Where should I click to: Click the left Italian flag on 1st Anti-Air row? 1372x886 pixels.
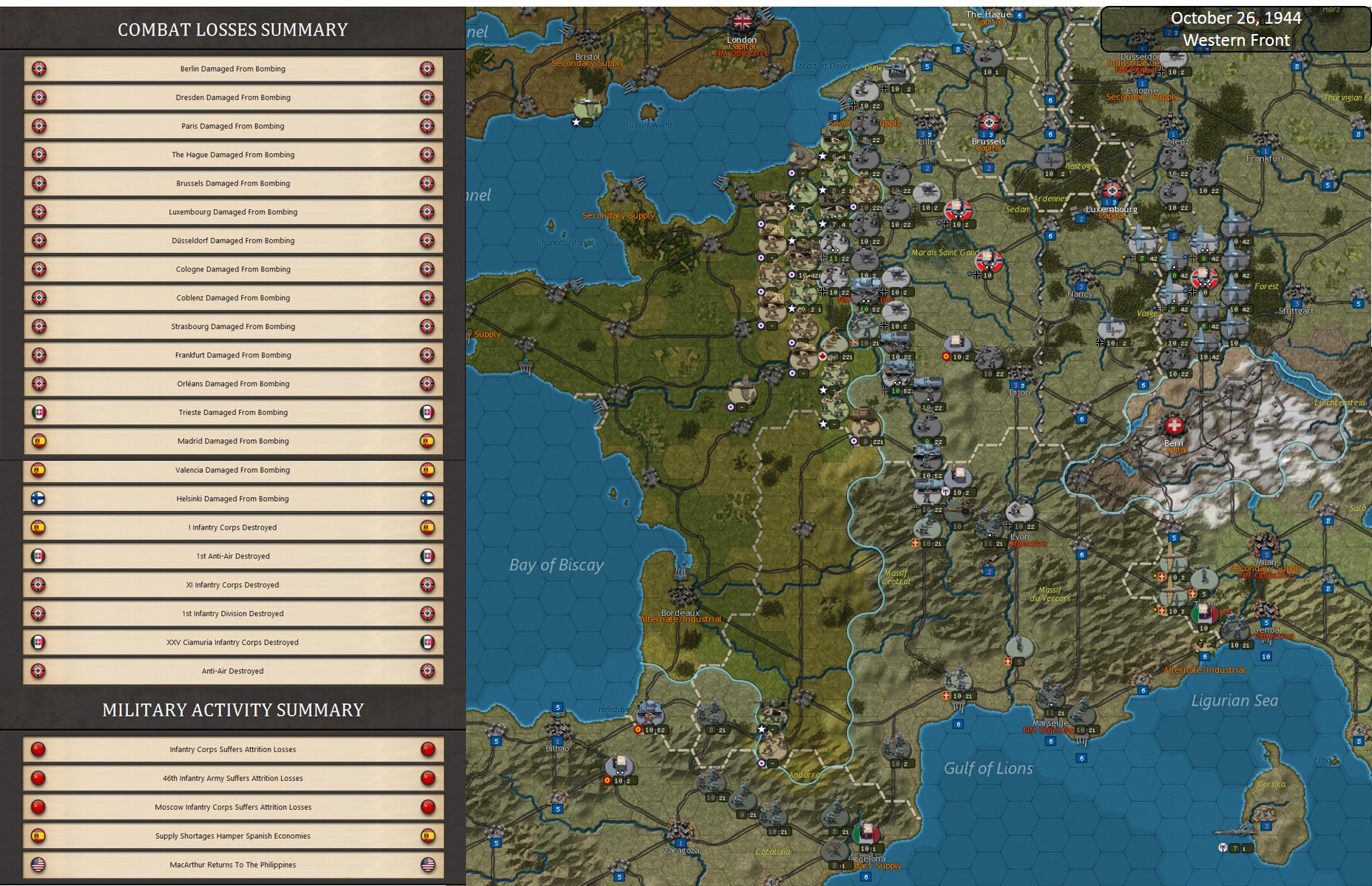tap(38, 556)
